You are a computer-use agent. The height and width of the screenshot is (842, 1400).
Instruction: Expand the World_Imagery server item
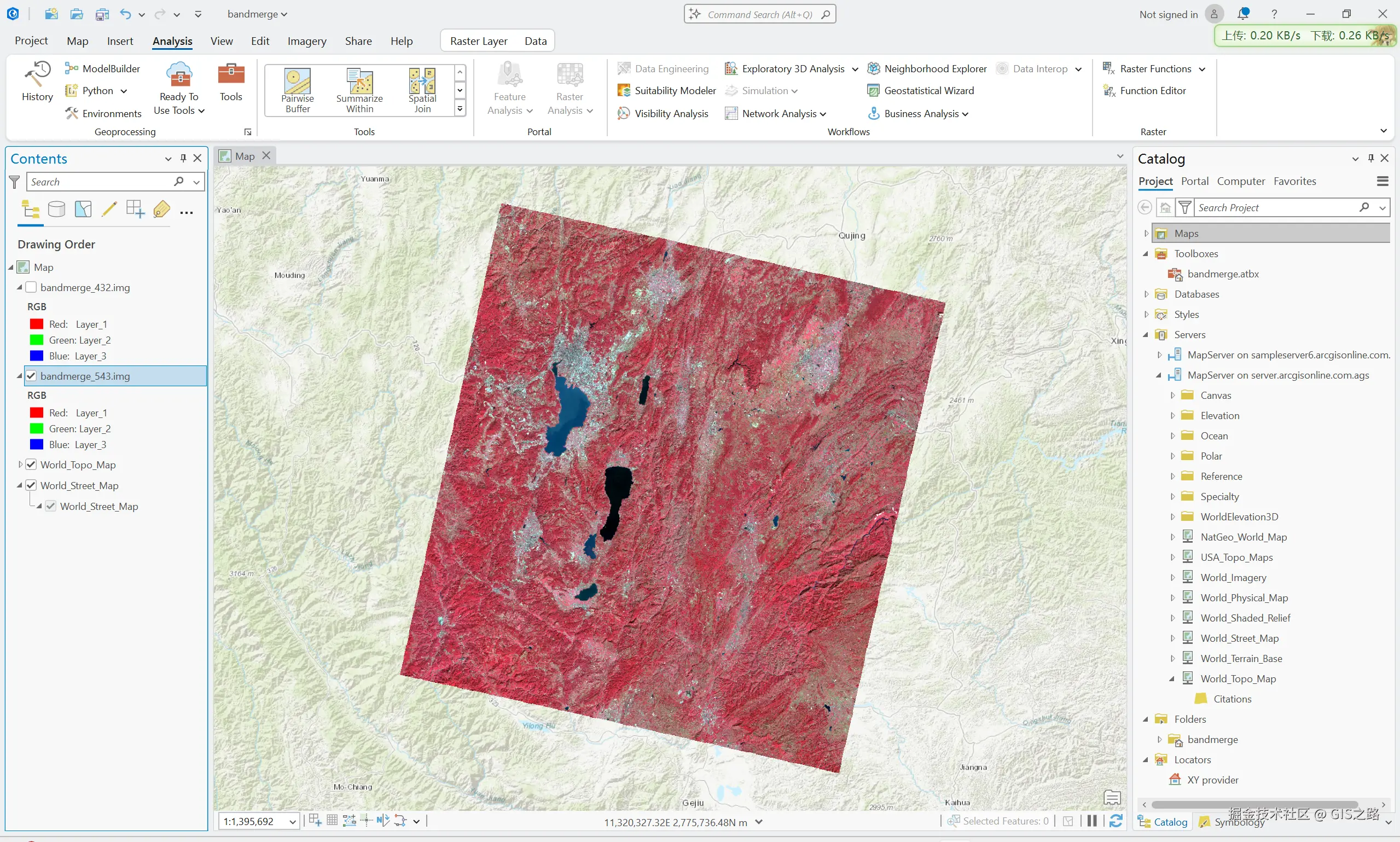[x=1172, y=578]
